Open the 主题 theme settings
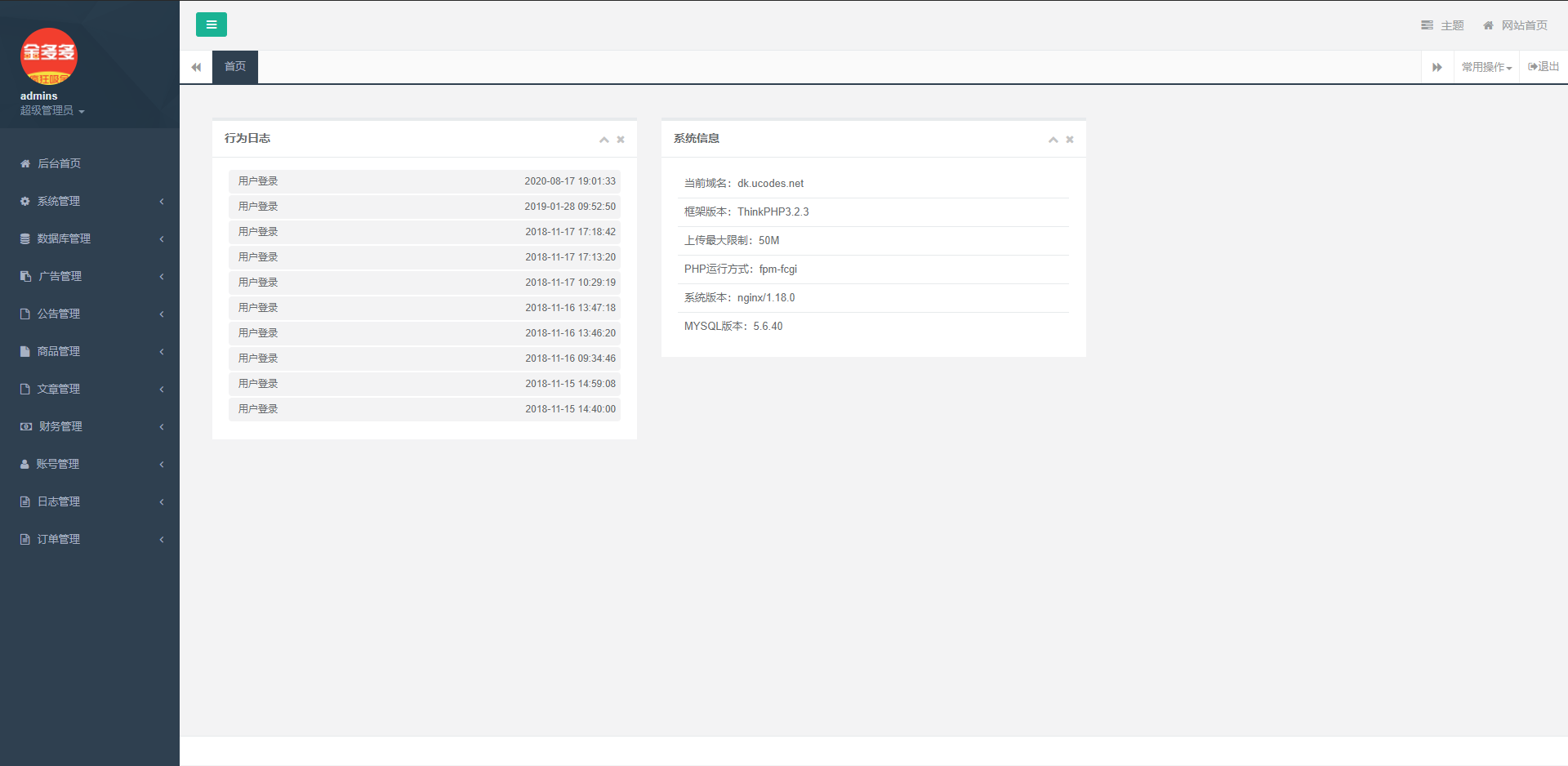 pyautogui.click(x=1443, y=25)
